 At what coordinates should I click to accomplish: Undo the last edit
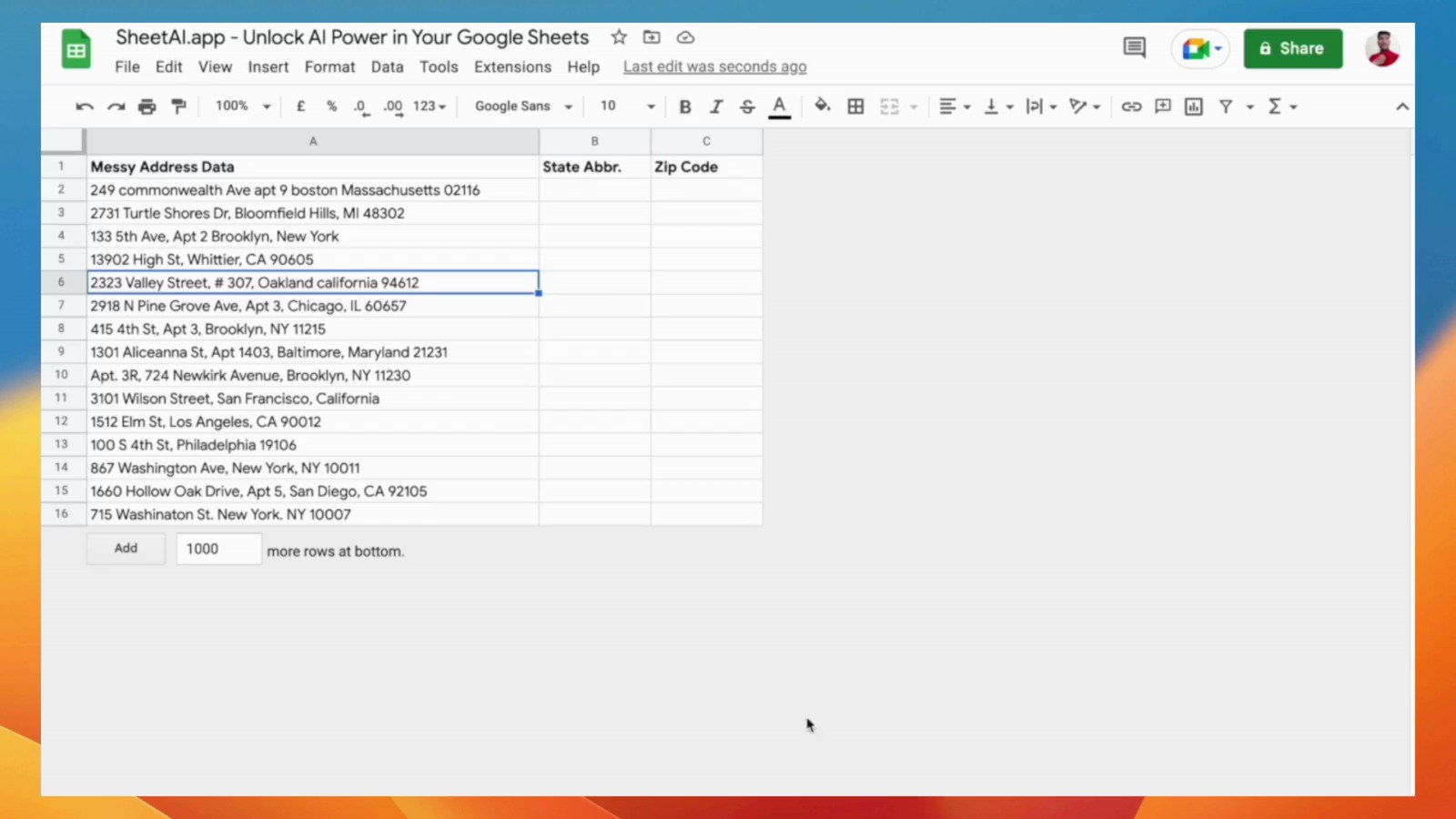point(84,106)
